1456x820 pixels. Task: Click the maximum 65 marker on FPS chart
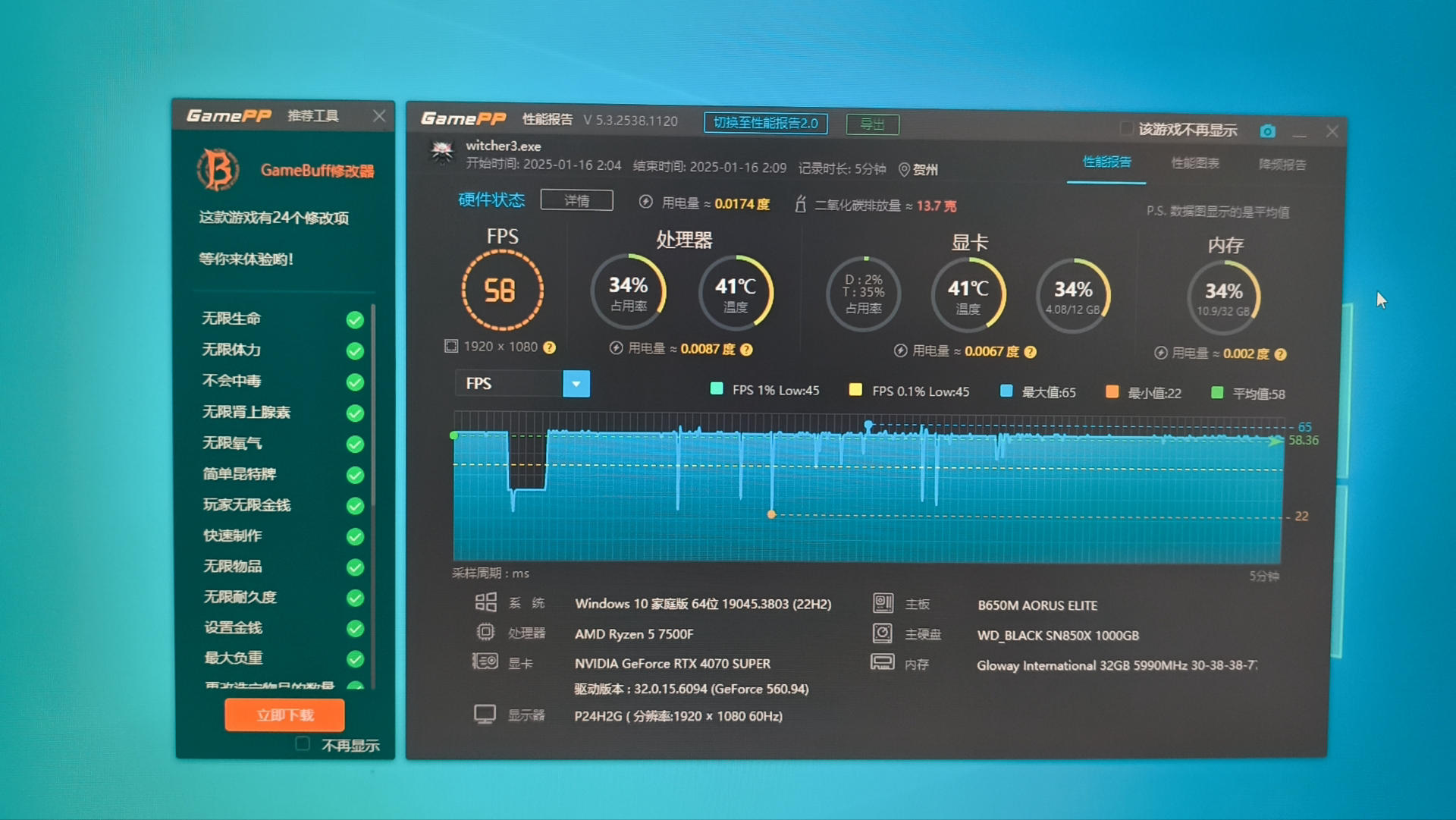coord(869,425)
